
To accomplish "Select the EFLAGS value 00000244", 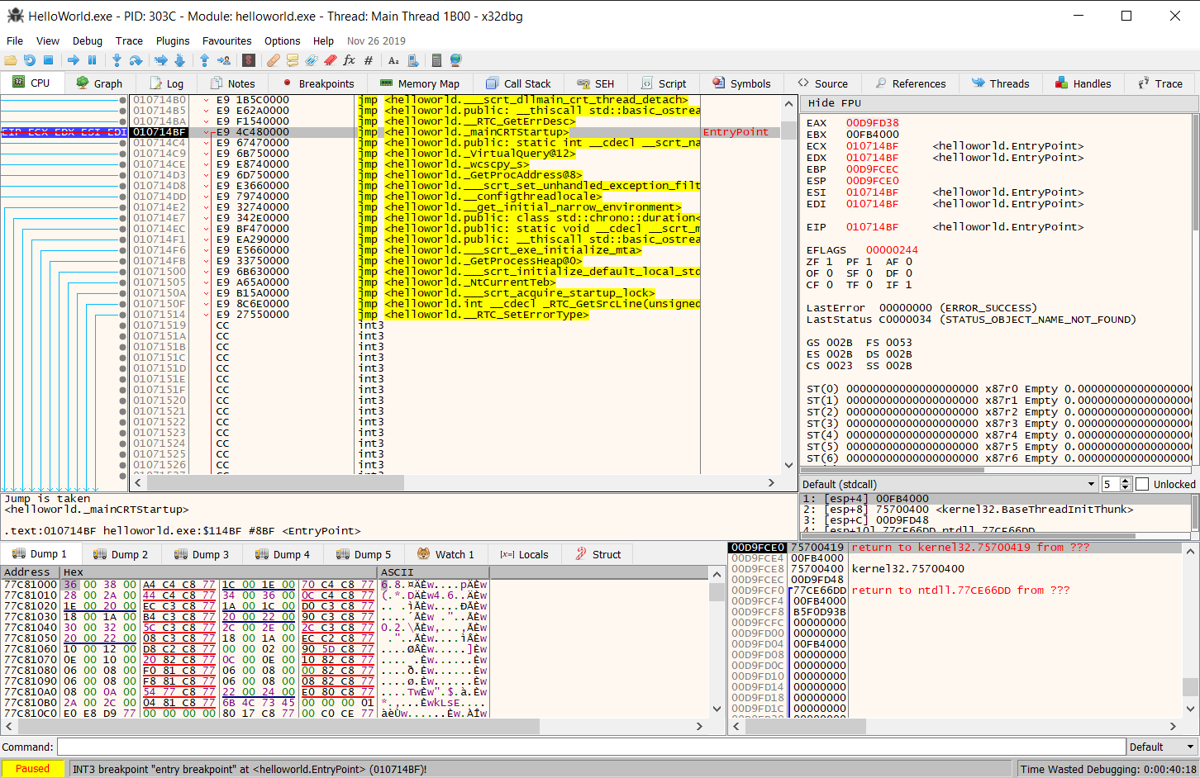I will (x=892, y=250).
